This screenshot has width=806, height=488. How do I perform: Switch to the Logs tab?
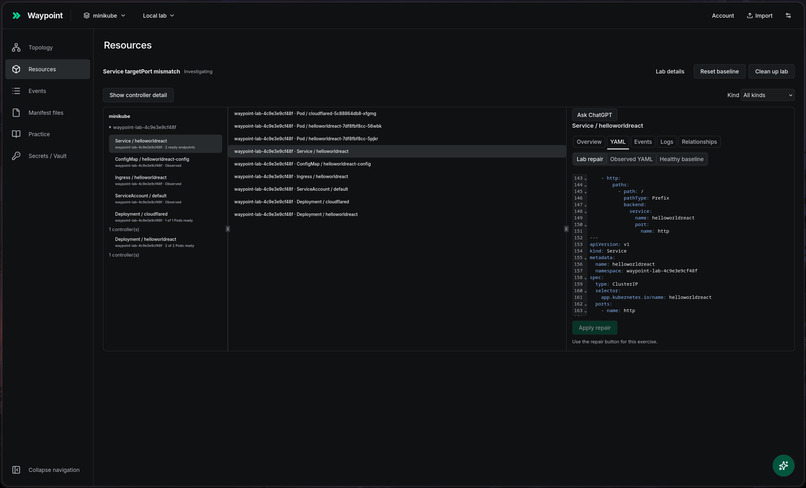[666, 142]
